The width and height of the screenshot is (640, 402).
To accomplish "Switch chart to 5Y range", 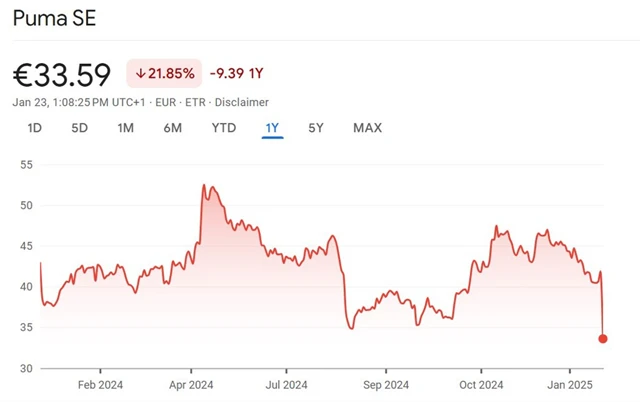I will pos(316,128).
